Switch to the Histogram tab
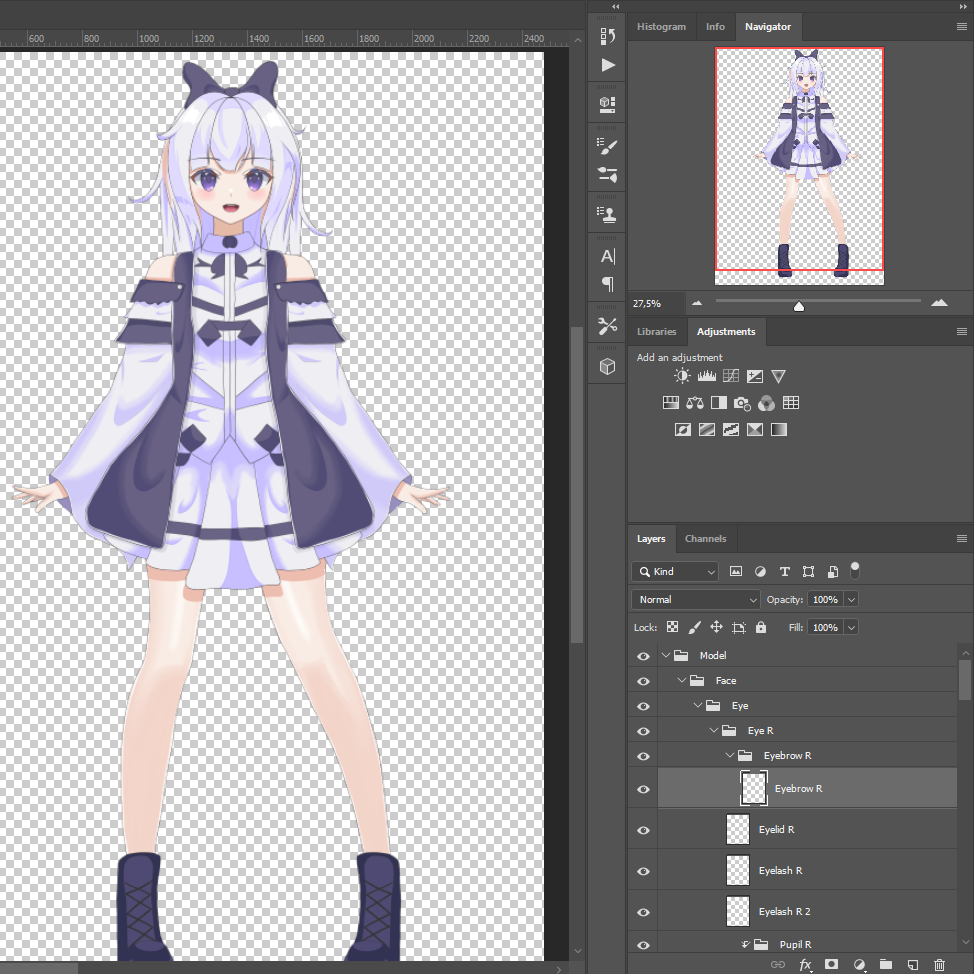 [661, 27]
